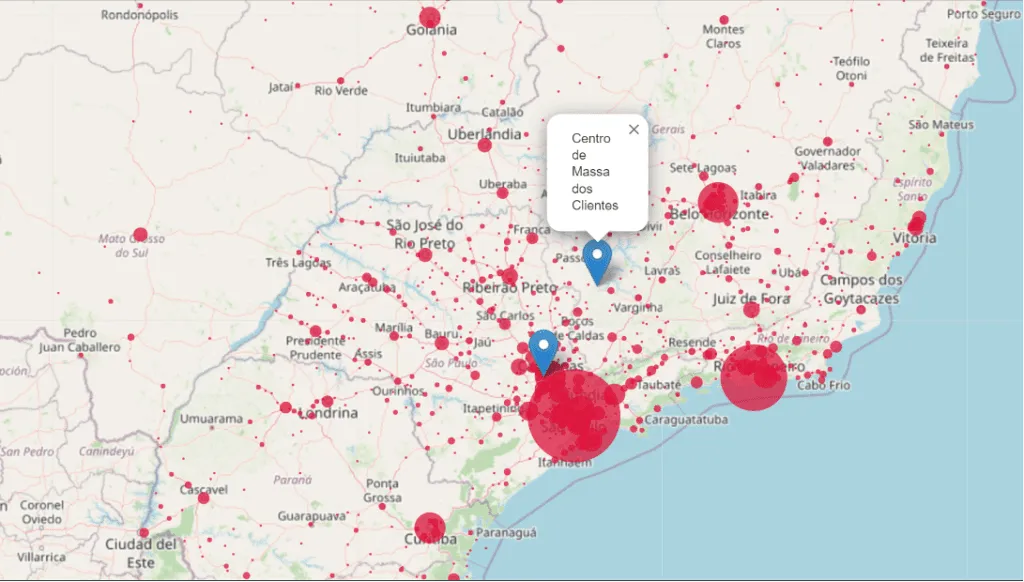Click the Jataí map label
This screenshot has height=582, width=1024.
(281, 87)
